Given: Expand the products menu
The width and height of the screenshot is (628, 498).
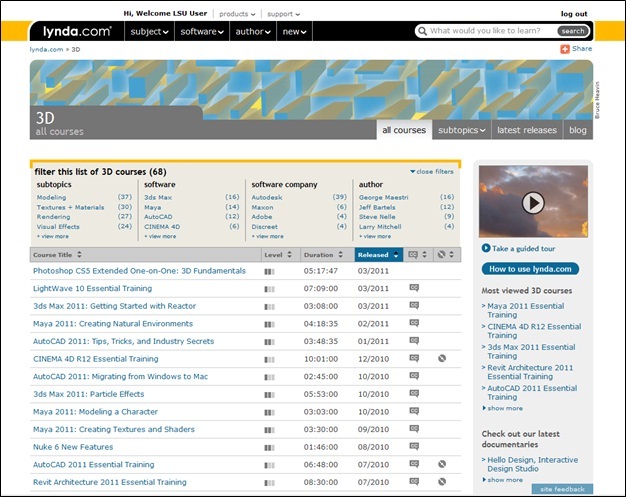Looking at the screenshot, I should coord(237,14).
